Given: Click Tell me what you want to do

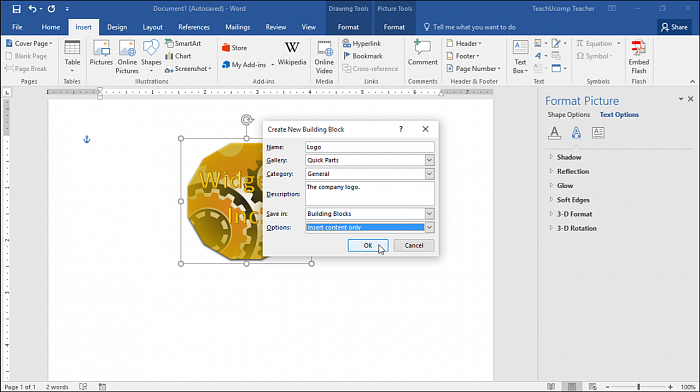Looking at the screenshot, I should click(469, 27).
